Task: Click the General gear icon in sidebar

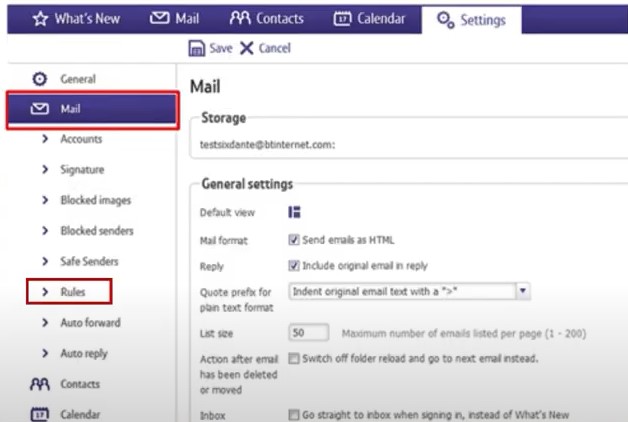Action: pyautogui.click(x=40, y=79)
